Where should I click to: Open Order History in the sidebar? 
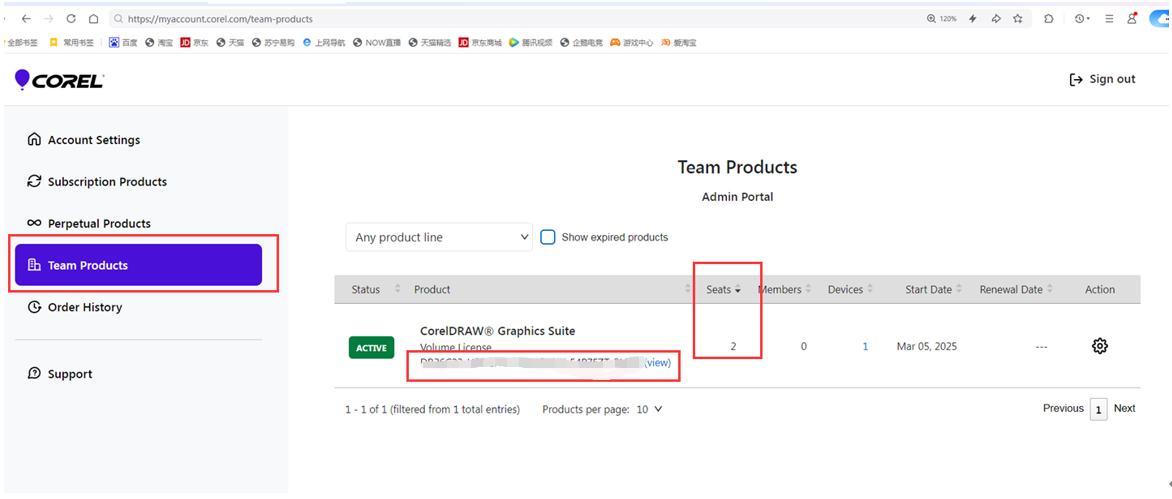[84, 308]
